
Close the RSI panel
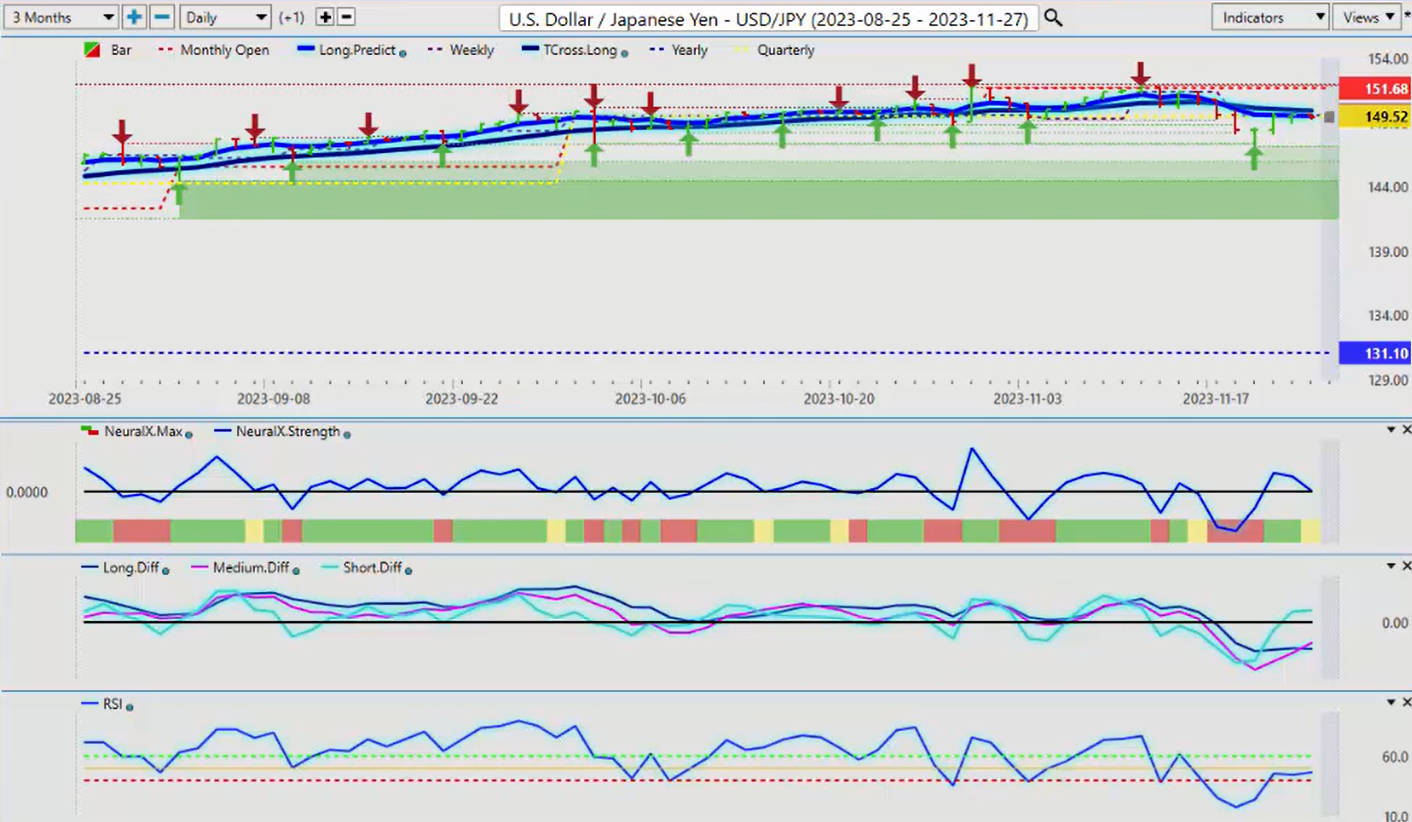[x=1405, y=704]
